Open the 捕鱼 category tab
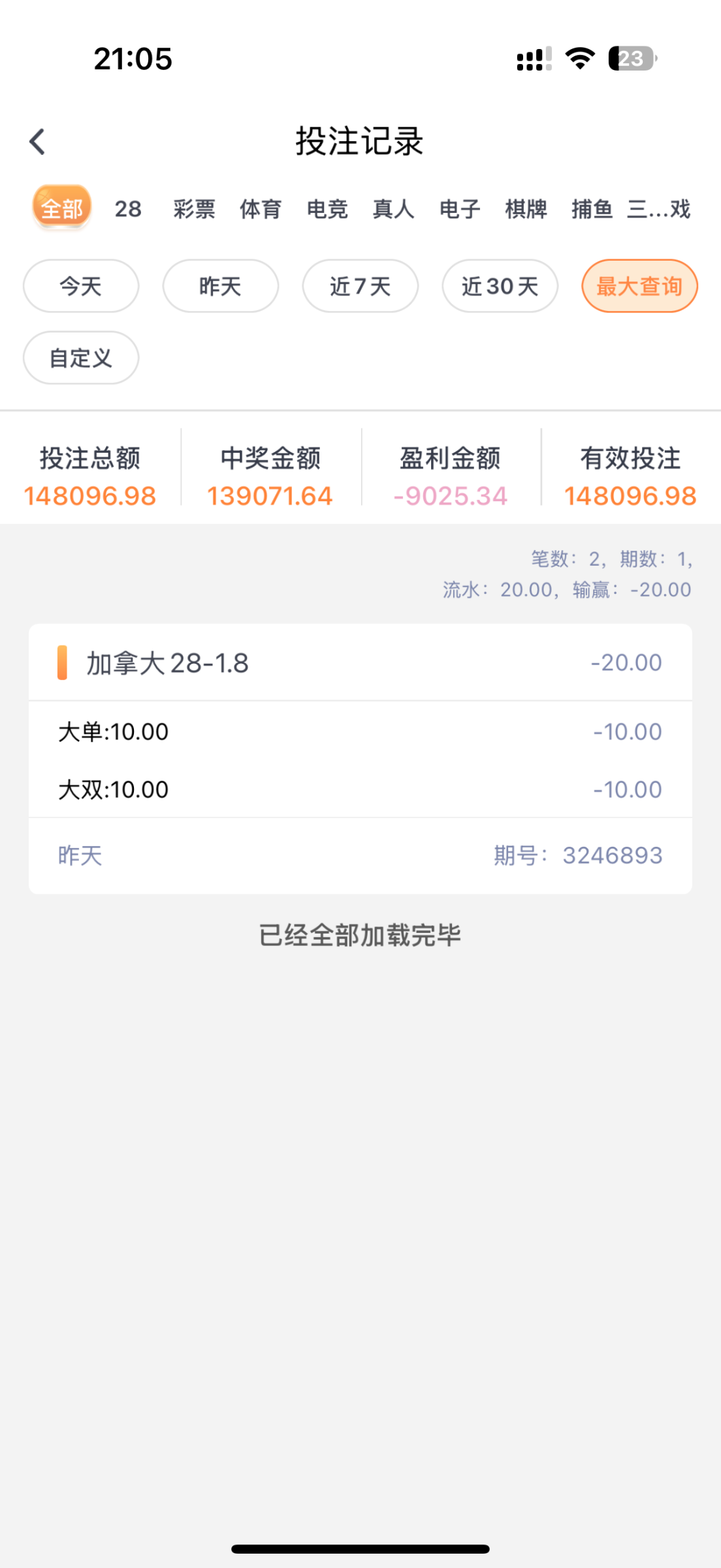Screen dimensions: 721x1568 coord(592,209)
